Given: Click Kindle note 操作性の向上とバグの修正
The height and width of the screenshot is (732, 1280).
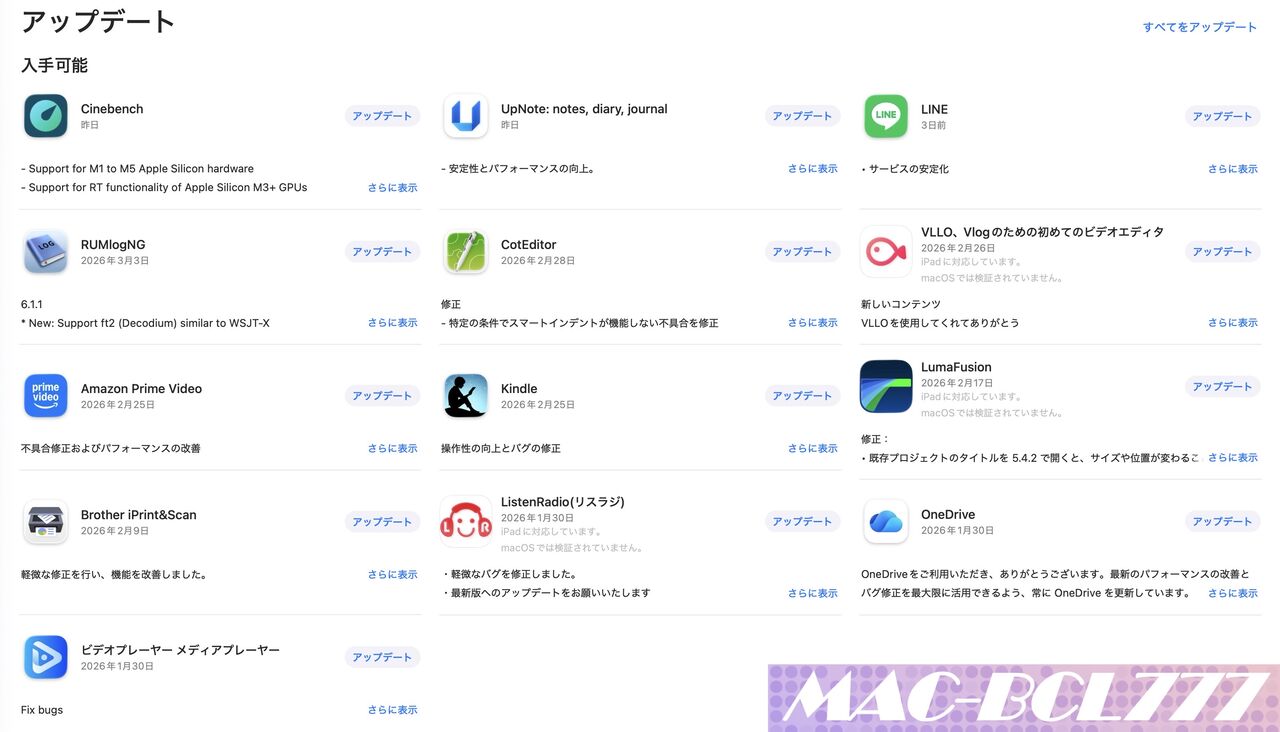Looking at the screenshot, I should (501, 449).
